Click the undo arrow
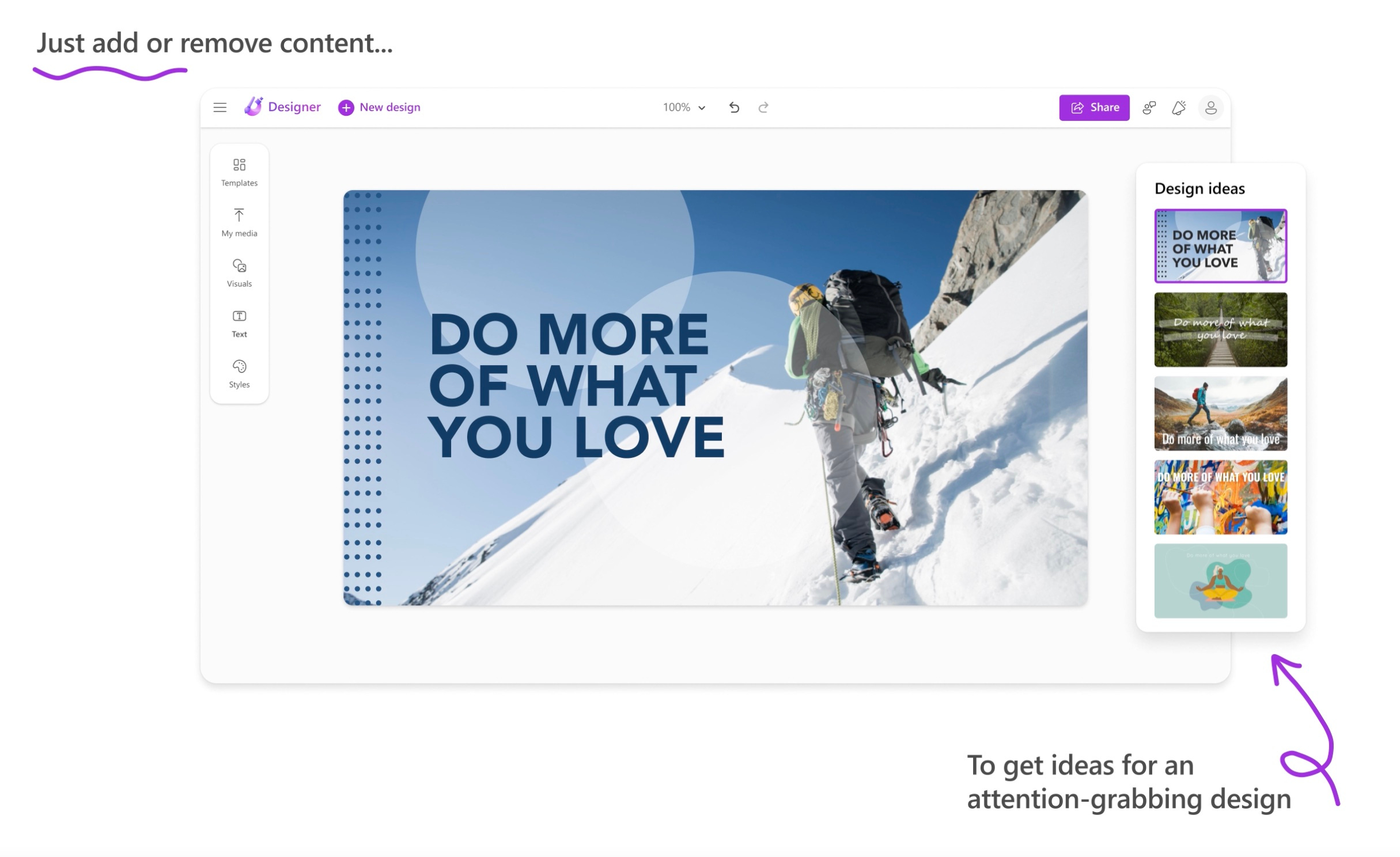 pos(734,108)
